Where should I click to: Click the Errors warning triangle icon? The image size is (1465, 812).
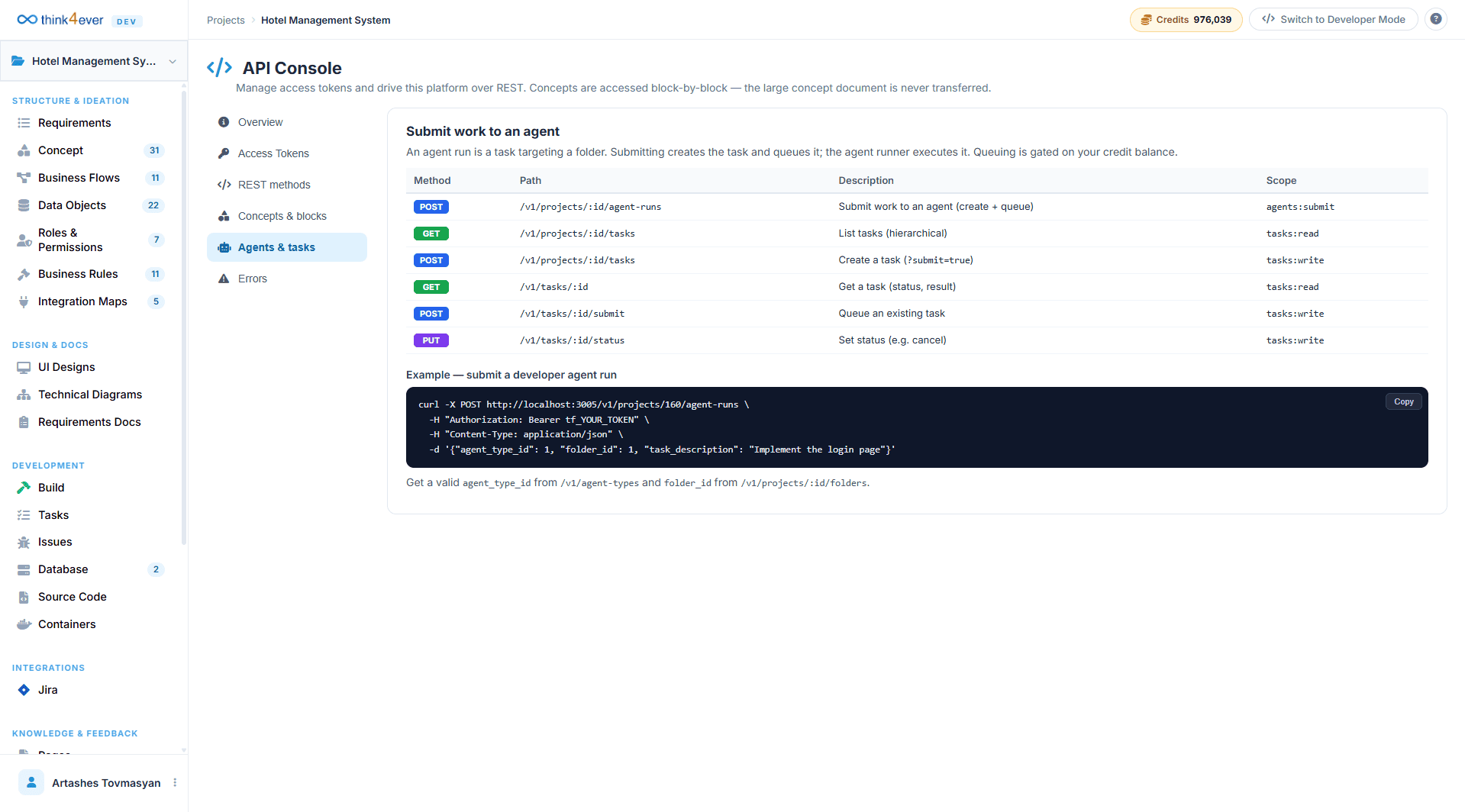[224, 279]
